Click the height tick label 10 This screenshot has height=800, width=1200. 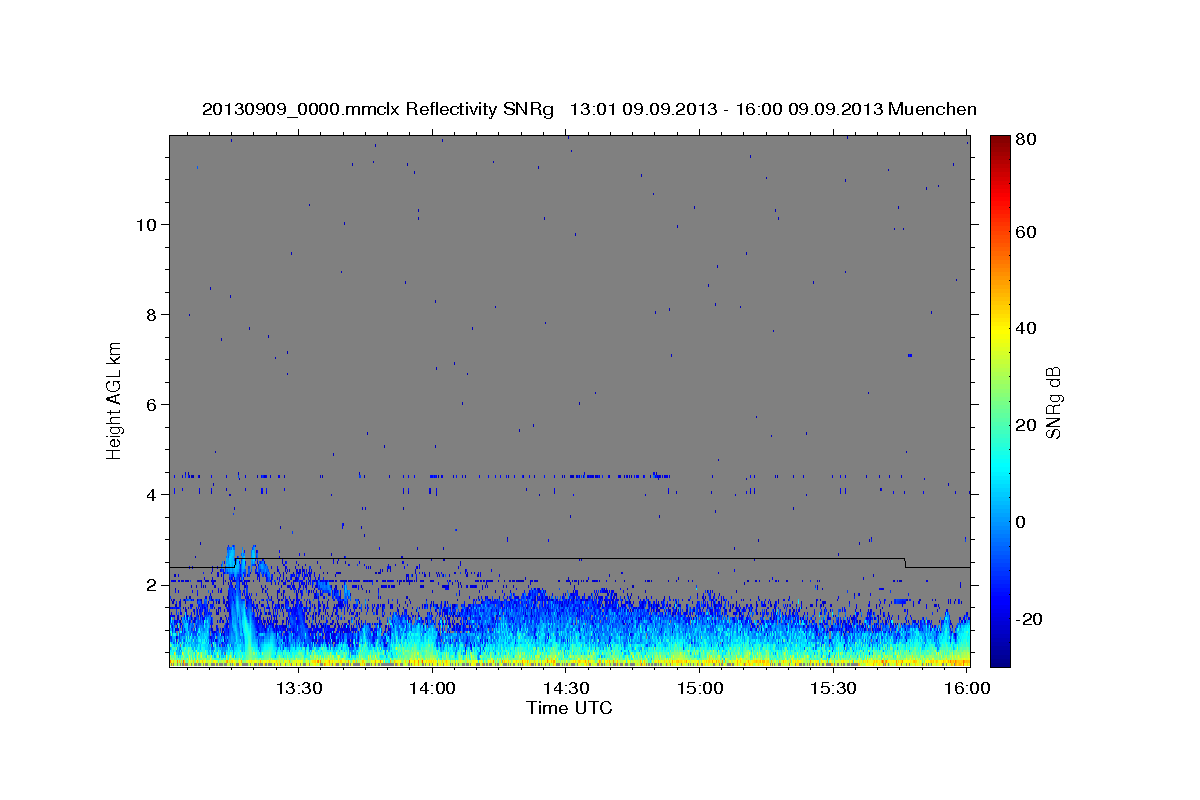pos(149,225)
